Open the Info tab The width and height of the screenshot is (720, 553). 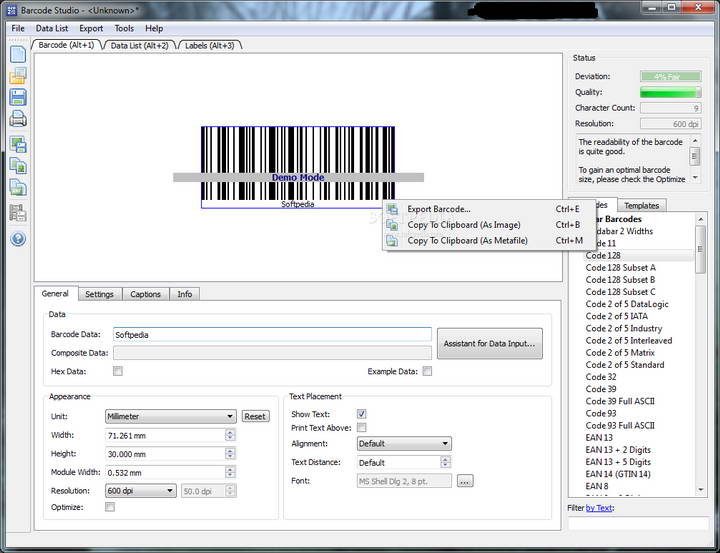point(185,294)
